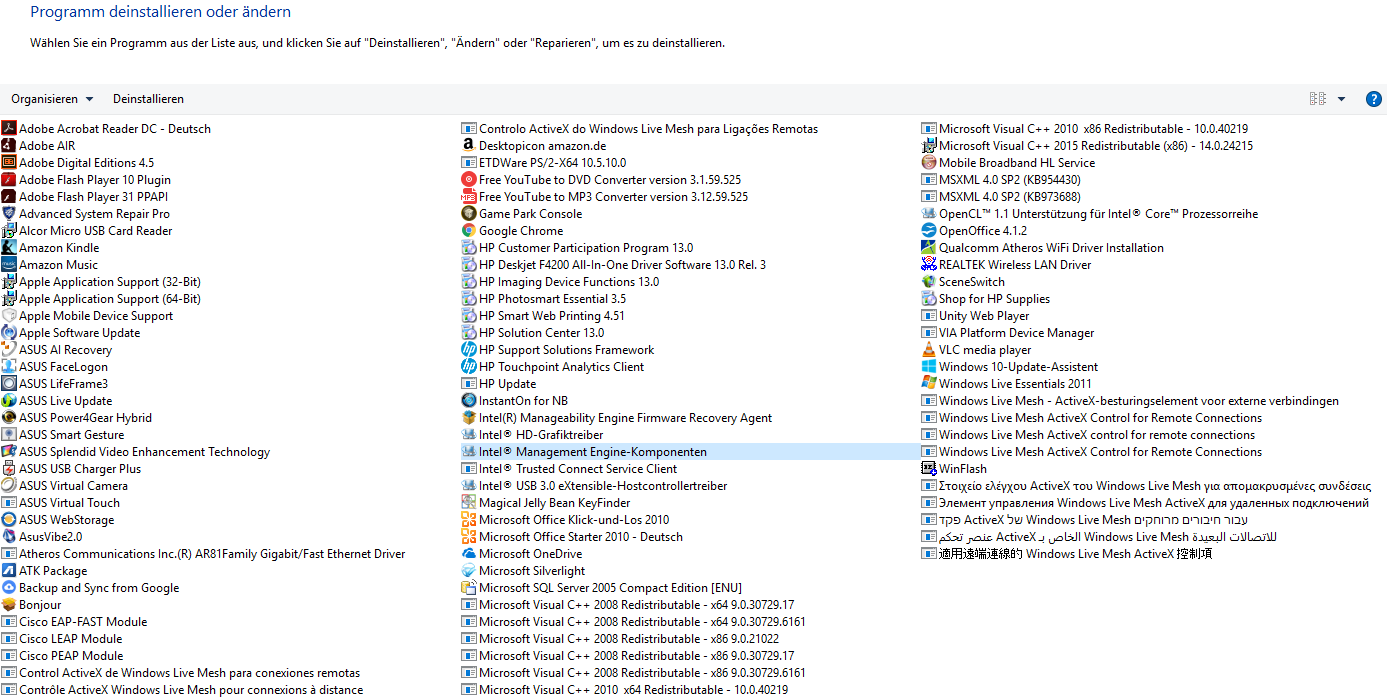Click the Unity Web Player icon

(929, 315)
